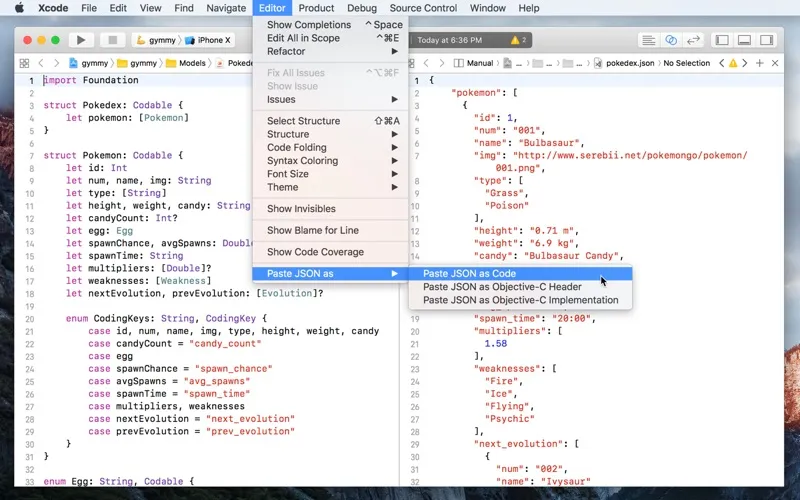Open the Navigate menu
This screenshot has height=500, width=800.
[x=226, y=8]
